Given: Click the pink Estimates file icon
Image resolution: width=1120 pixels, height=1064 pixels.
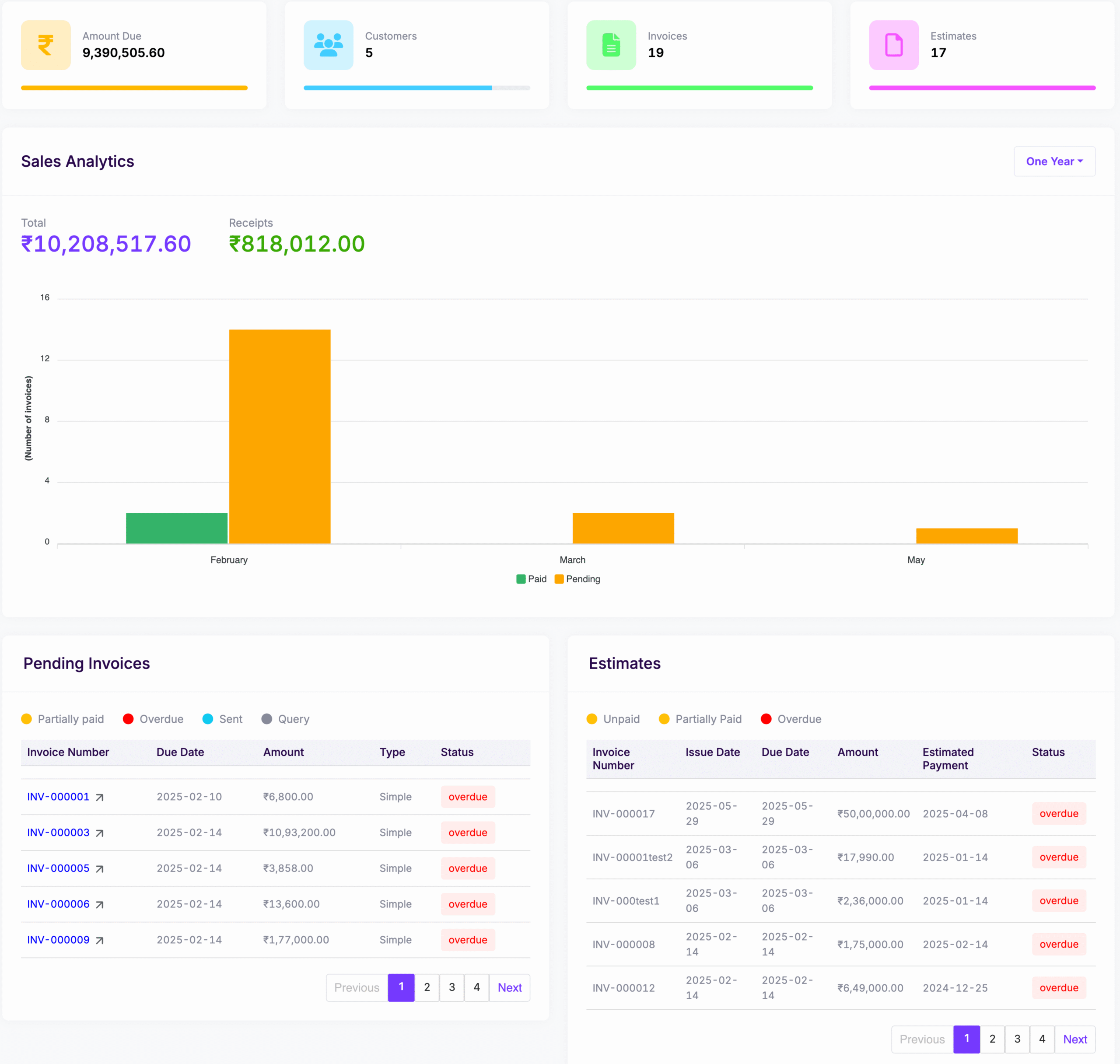Looking at the screenshot, I should (893, 45).
